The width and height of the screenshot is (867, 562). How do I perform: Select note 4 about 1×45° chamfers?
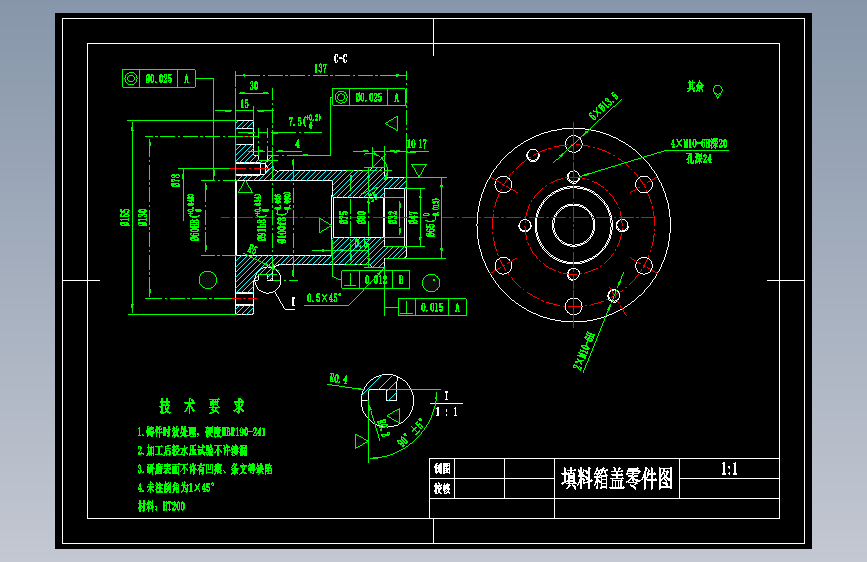[x=175, y=488]
